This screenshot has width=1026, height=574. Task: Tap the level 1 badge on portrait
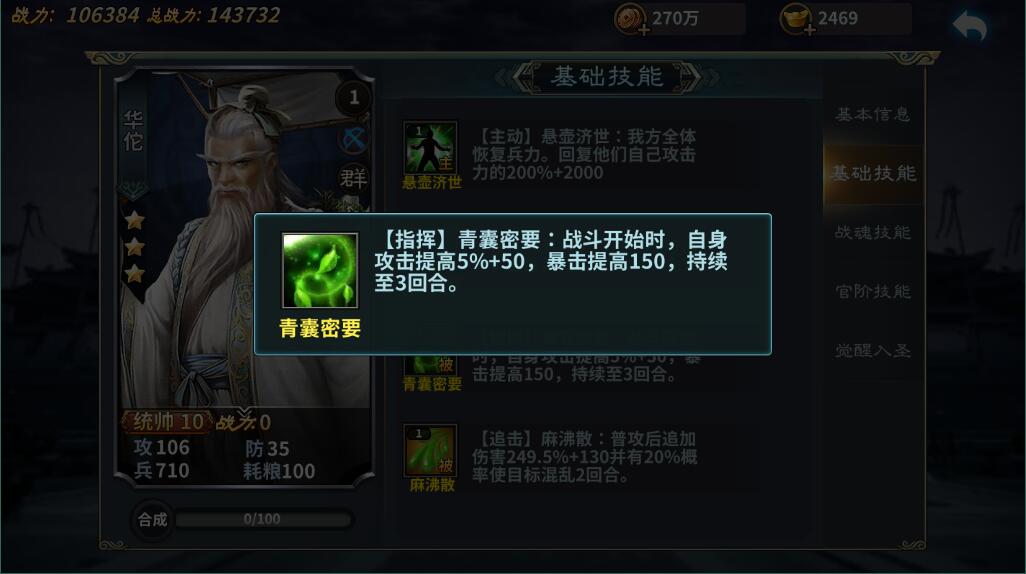353,98
